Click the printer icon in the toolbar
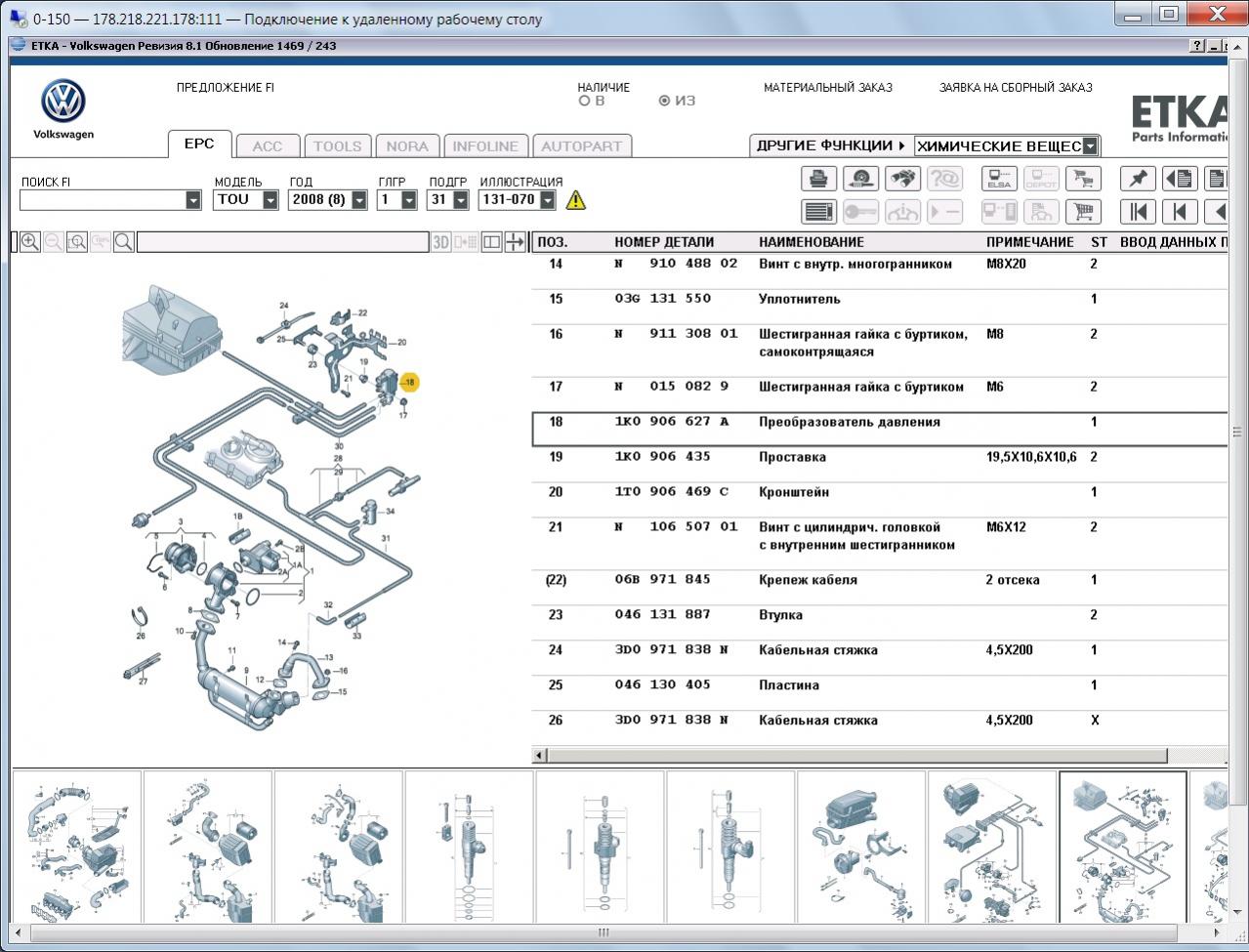 coord(818,179)
